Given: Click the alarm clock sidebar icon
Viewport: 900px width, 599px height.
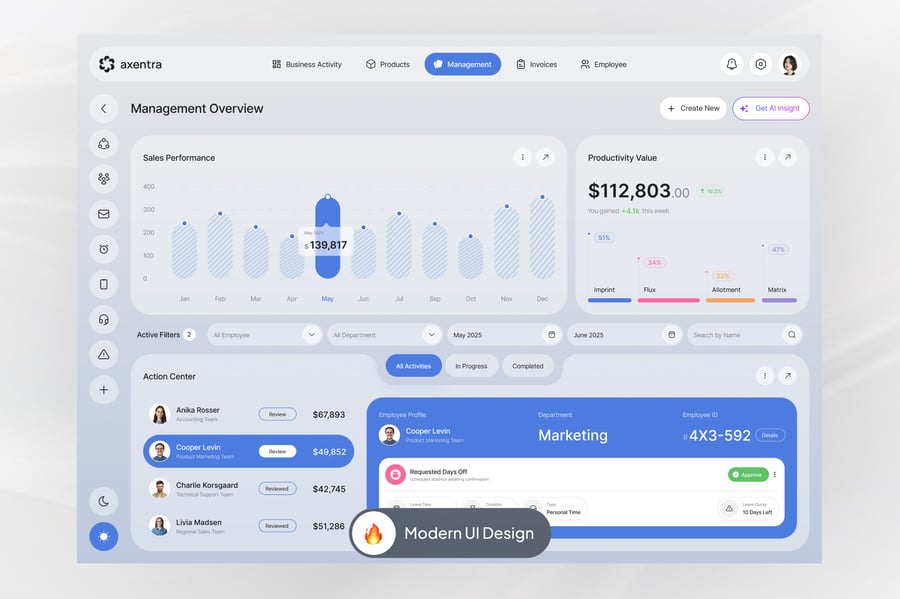Looking at the screenshot, I should (x=103, y=248).
